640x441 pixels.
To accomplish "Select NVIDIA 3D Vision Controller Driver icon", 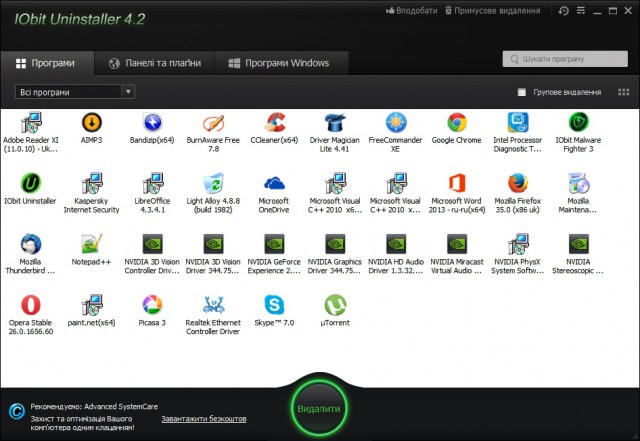I will pyautogui.click(x=152, y=244).
